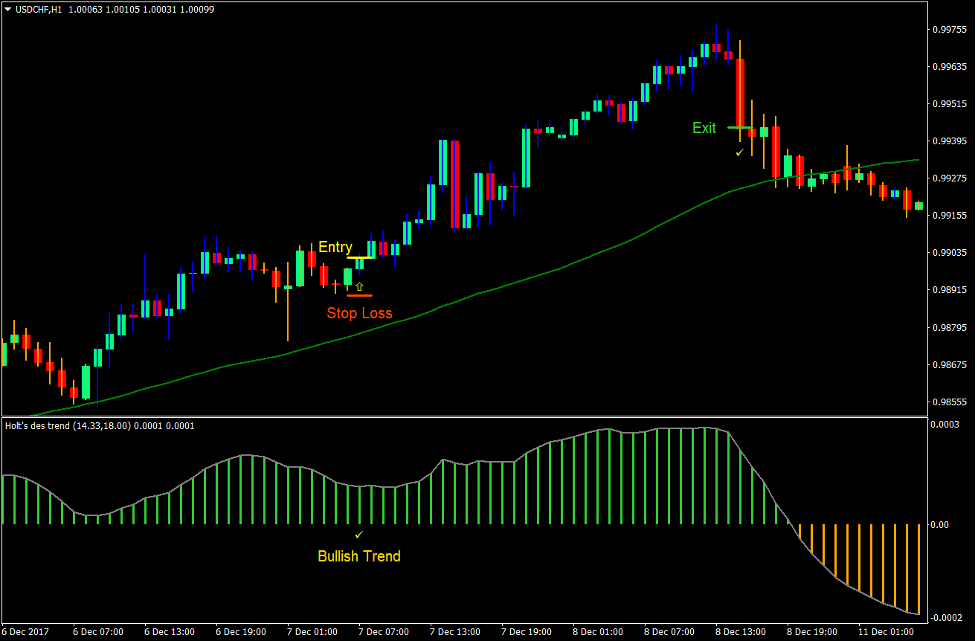Select the Stop Loss text annotation
This screenshot has height=641, width=977.
pyautogui.click(x=359, y=313)
